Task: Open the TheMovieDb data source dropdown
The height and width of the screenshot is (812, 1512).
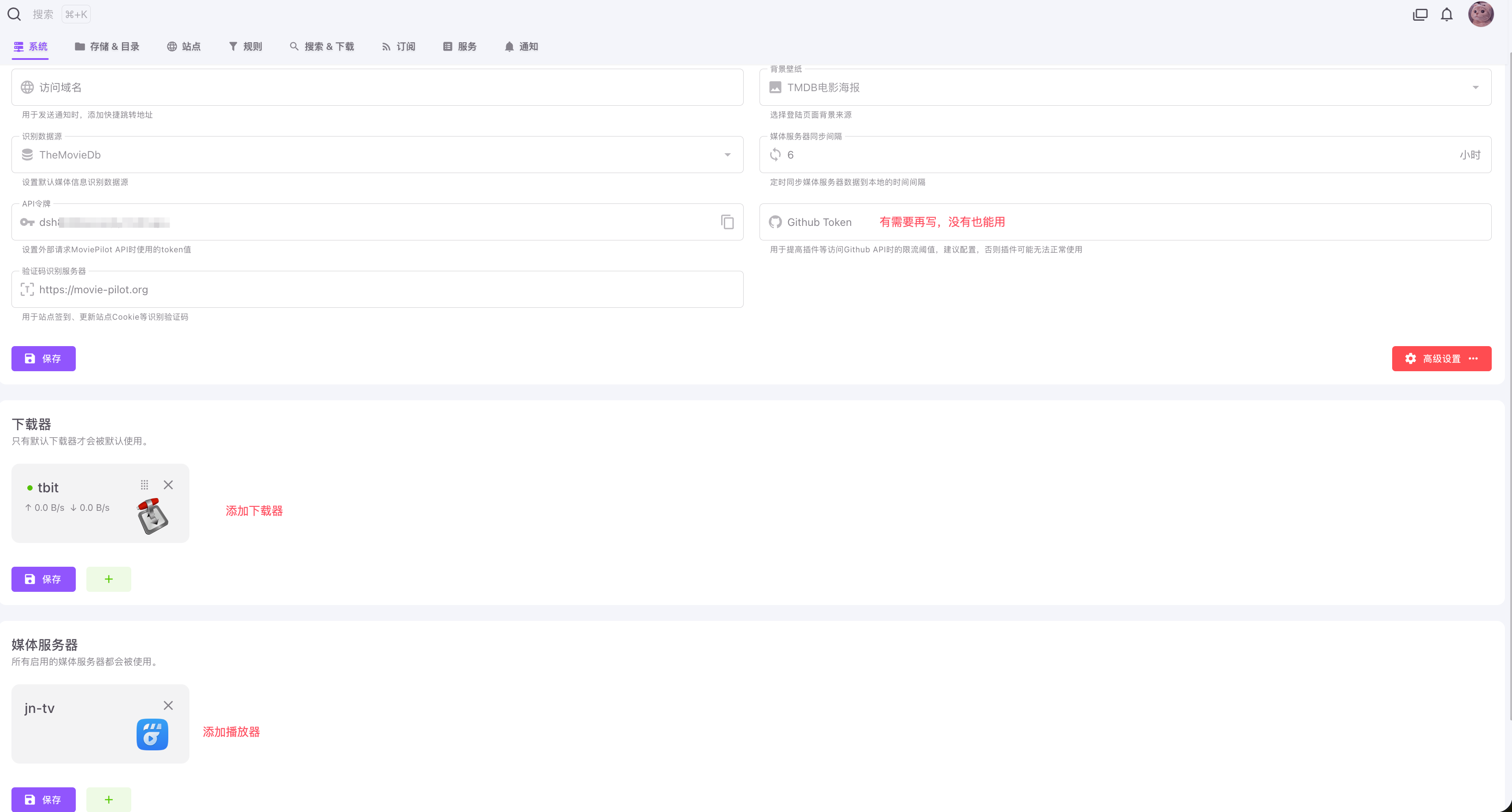Action: 727,155
